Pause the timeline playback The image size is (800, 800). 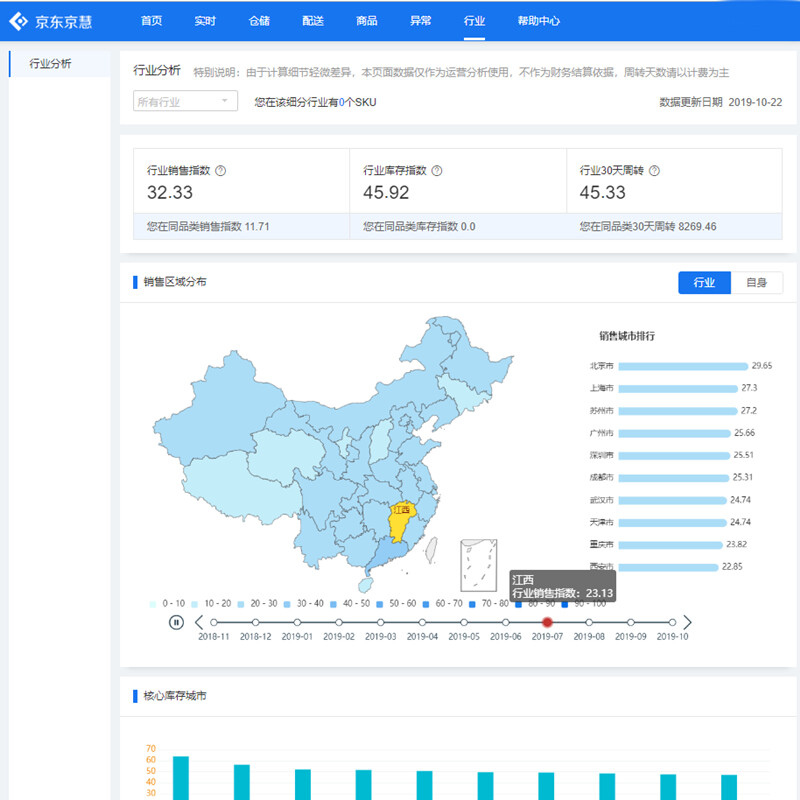[176, 622]
